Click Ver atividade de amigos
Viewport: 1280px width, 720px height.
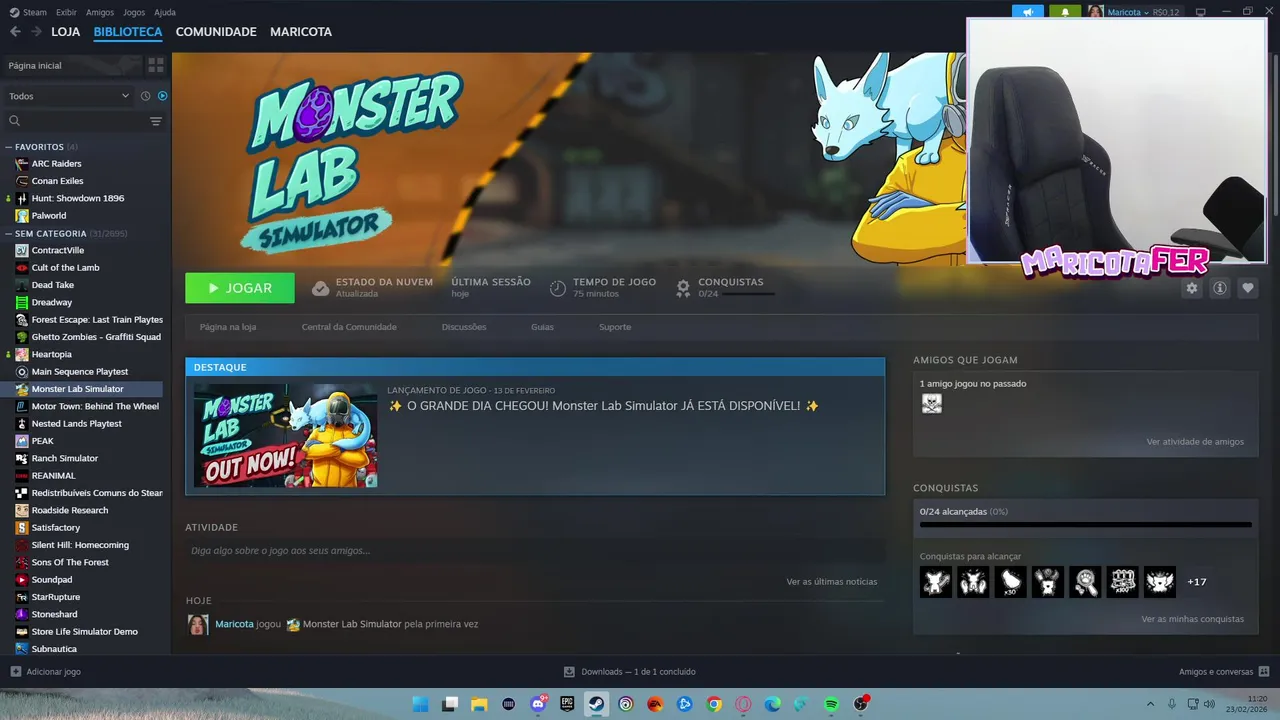click(x=1195, y=441)
